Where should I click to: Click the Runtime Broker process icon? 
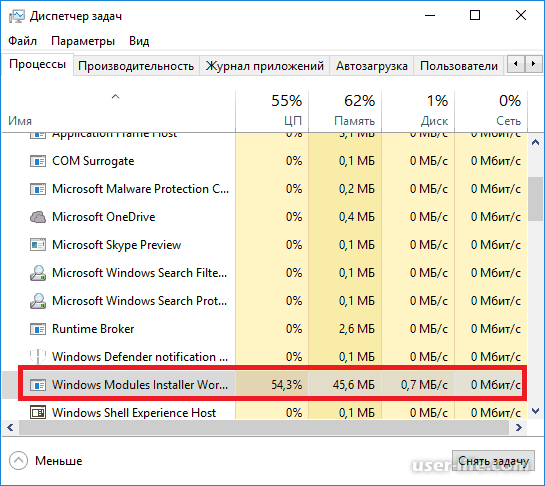pyautogui.click(x=38, y=329)
